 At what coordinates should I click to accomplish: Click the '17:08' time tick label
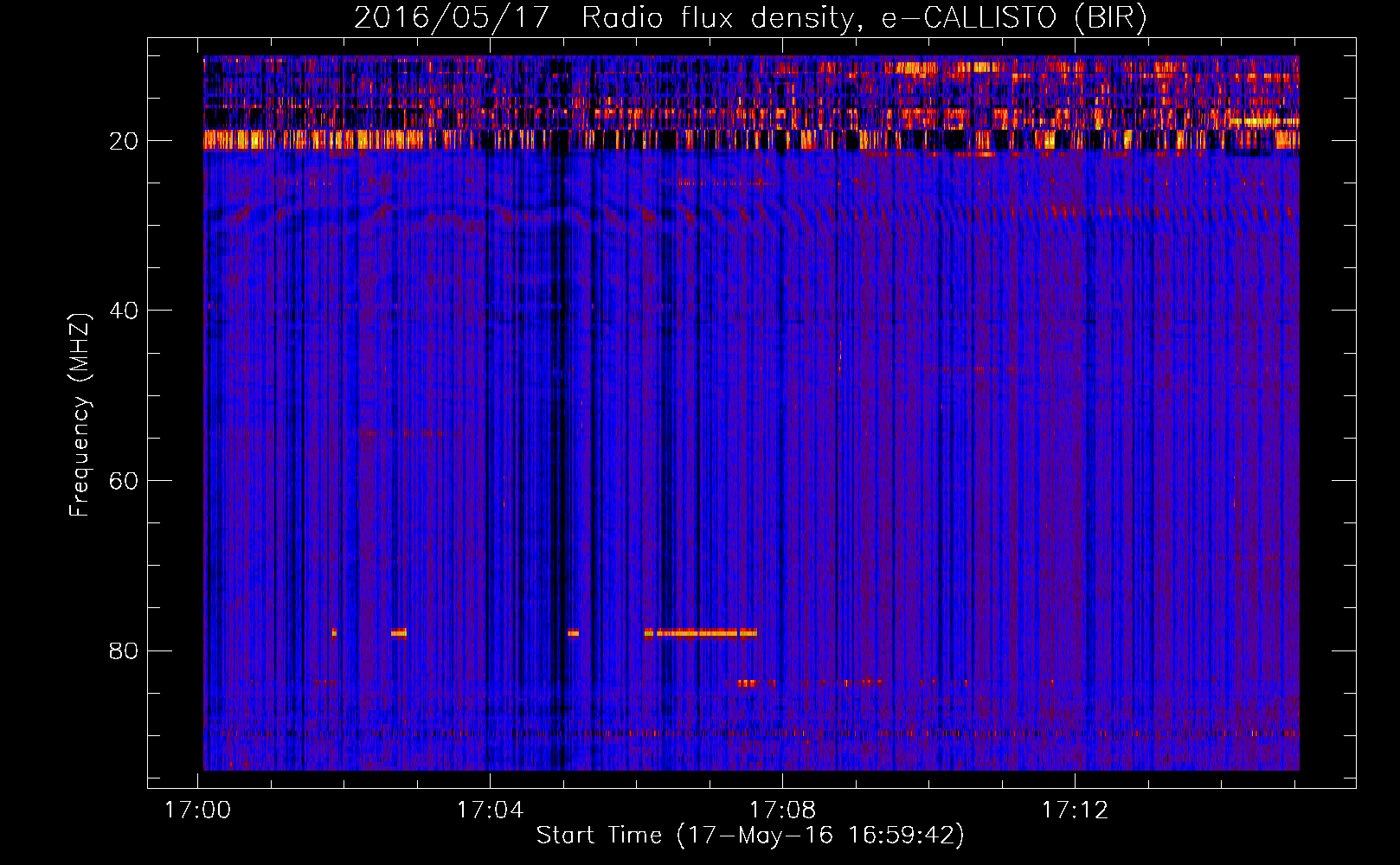tap(783, 810)
